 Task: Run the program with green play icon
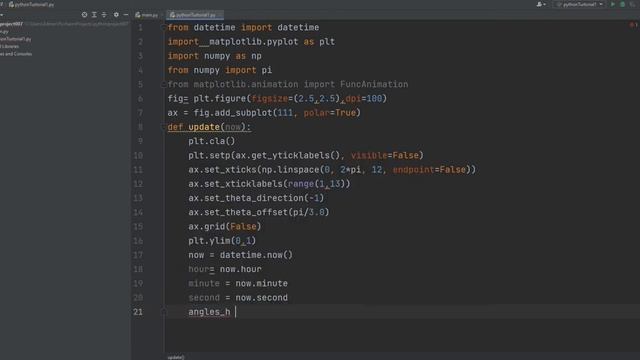[613, 4]
